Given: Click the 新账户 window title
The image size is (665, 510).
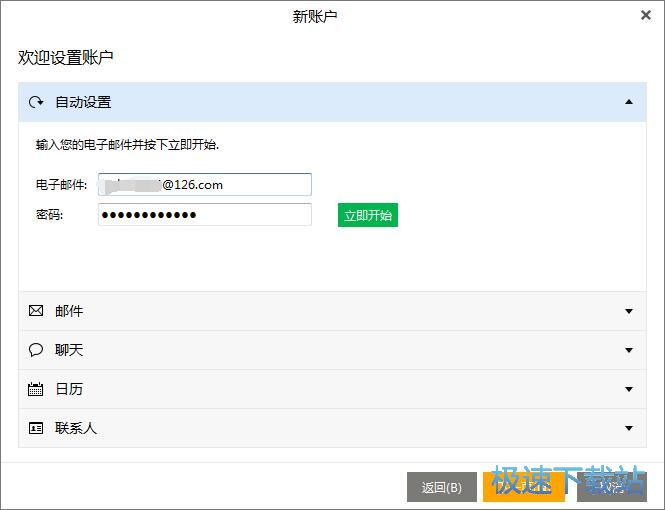Looking at the screenshot, I should (x=315, y=17).
